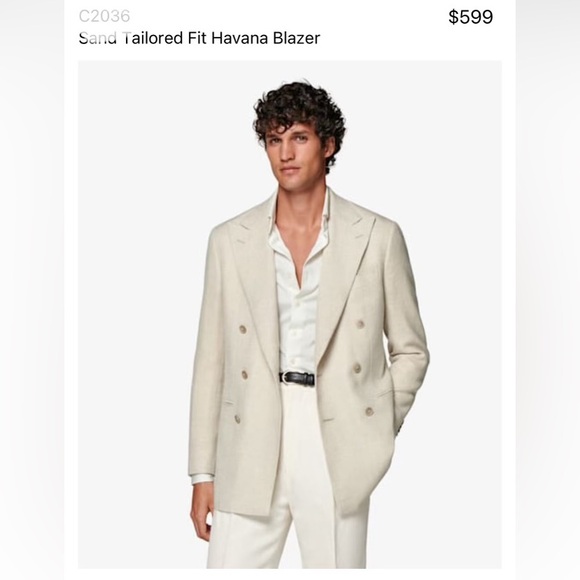Viewport: 580px width, 580px height.
Task: Click the model's black leather belt
Action: coord(297,378)
